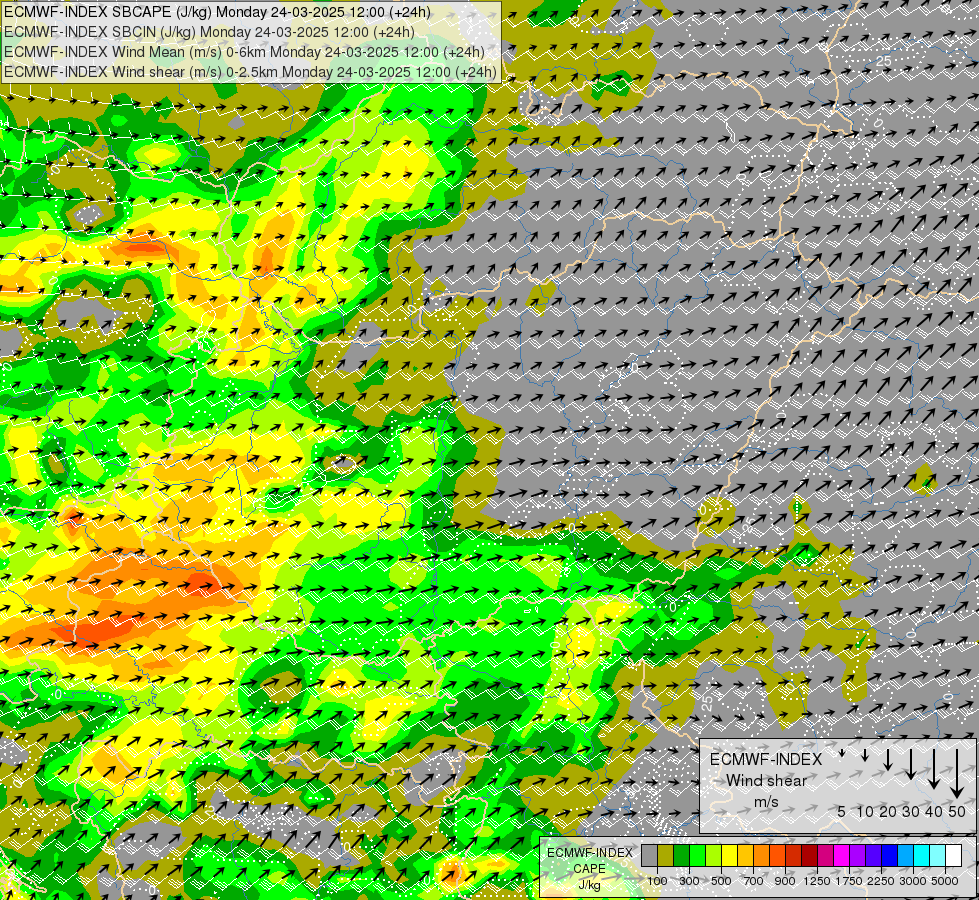Click the 10 m/s wind shear arrow

865,756
